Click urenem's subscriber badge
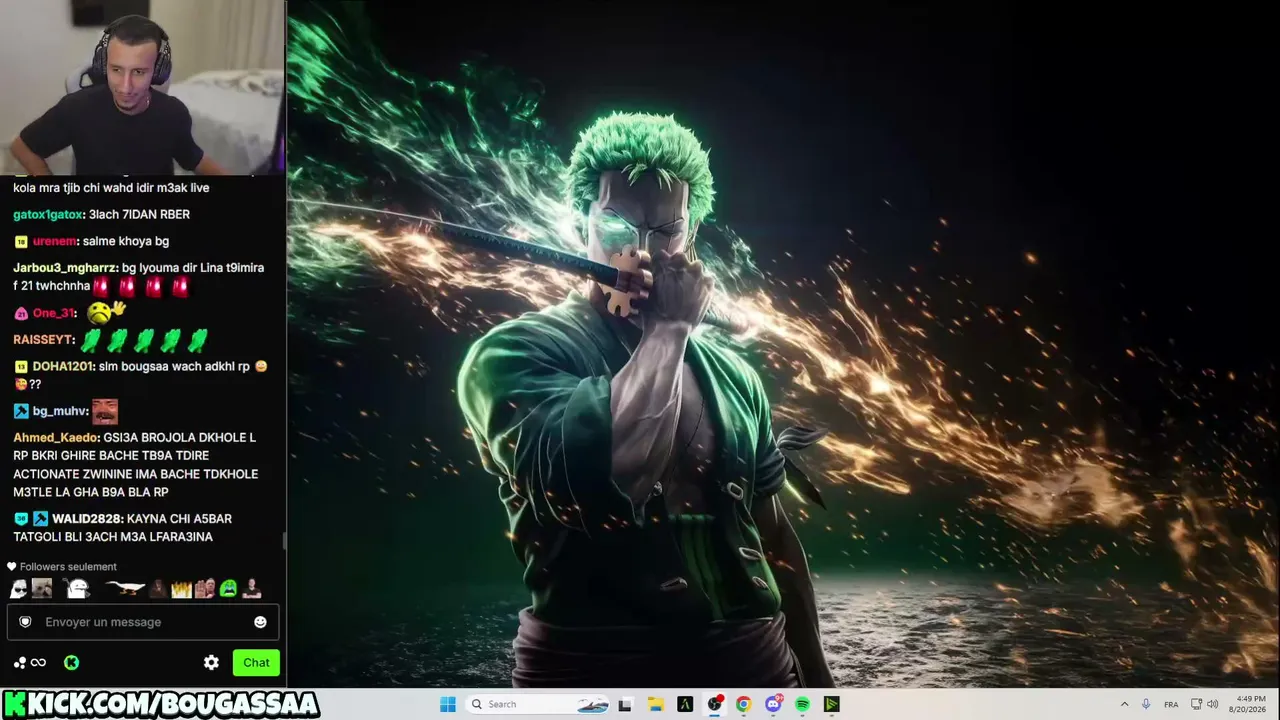The height and width of the screenshot is (720, 1280). tap(20, 242)
